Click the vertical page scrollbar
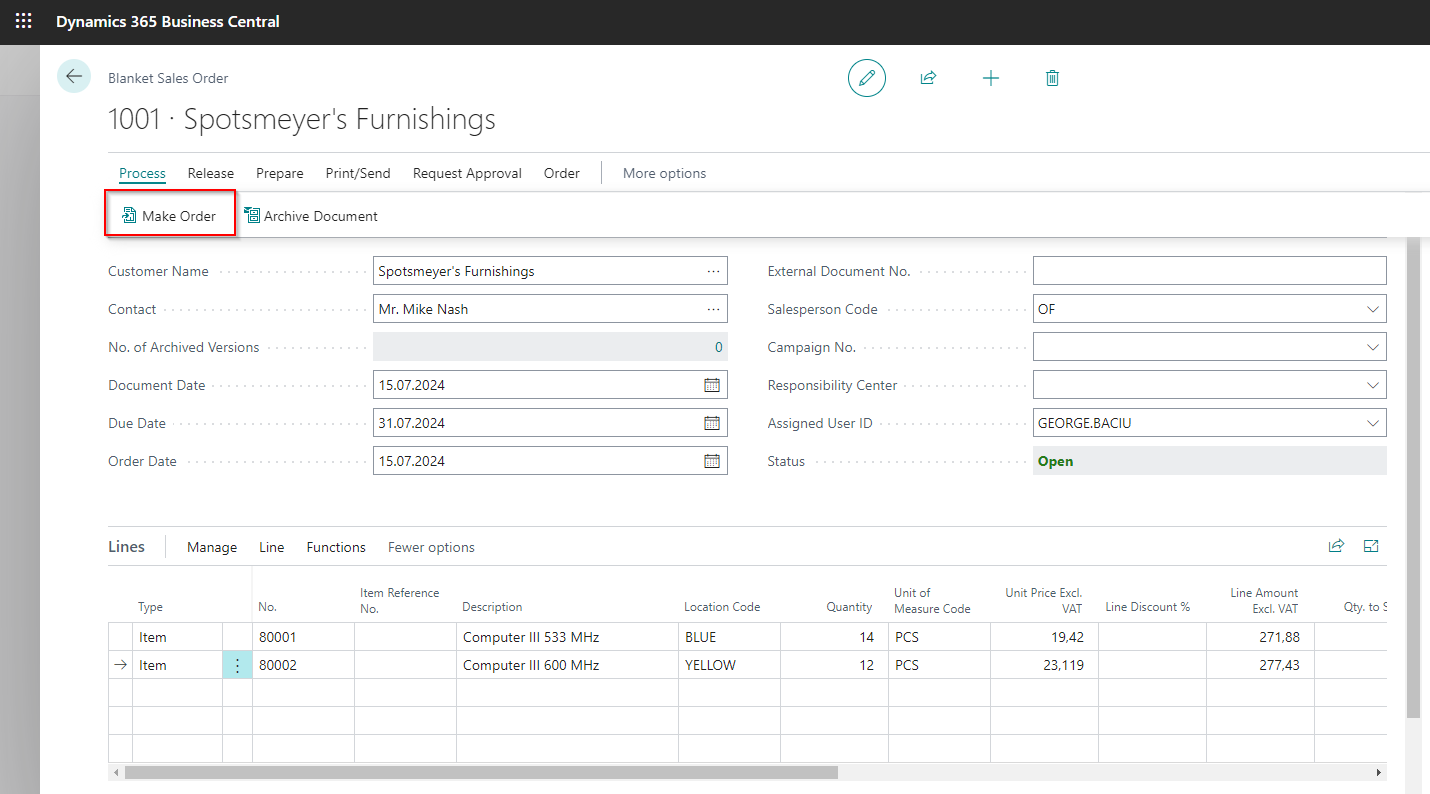This screenshot has height=794, width=1430. (1413, 478)
